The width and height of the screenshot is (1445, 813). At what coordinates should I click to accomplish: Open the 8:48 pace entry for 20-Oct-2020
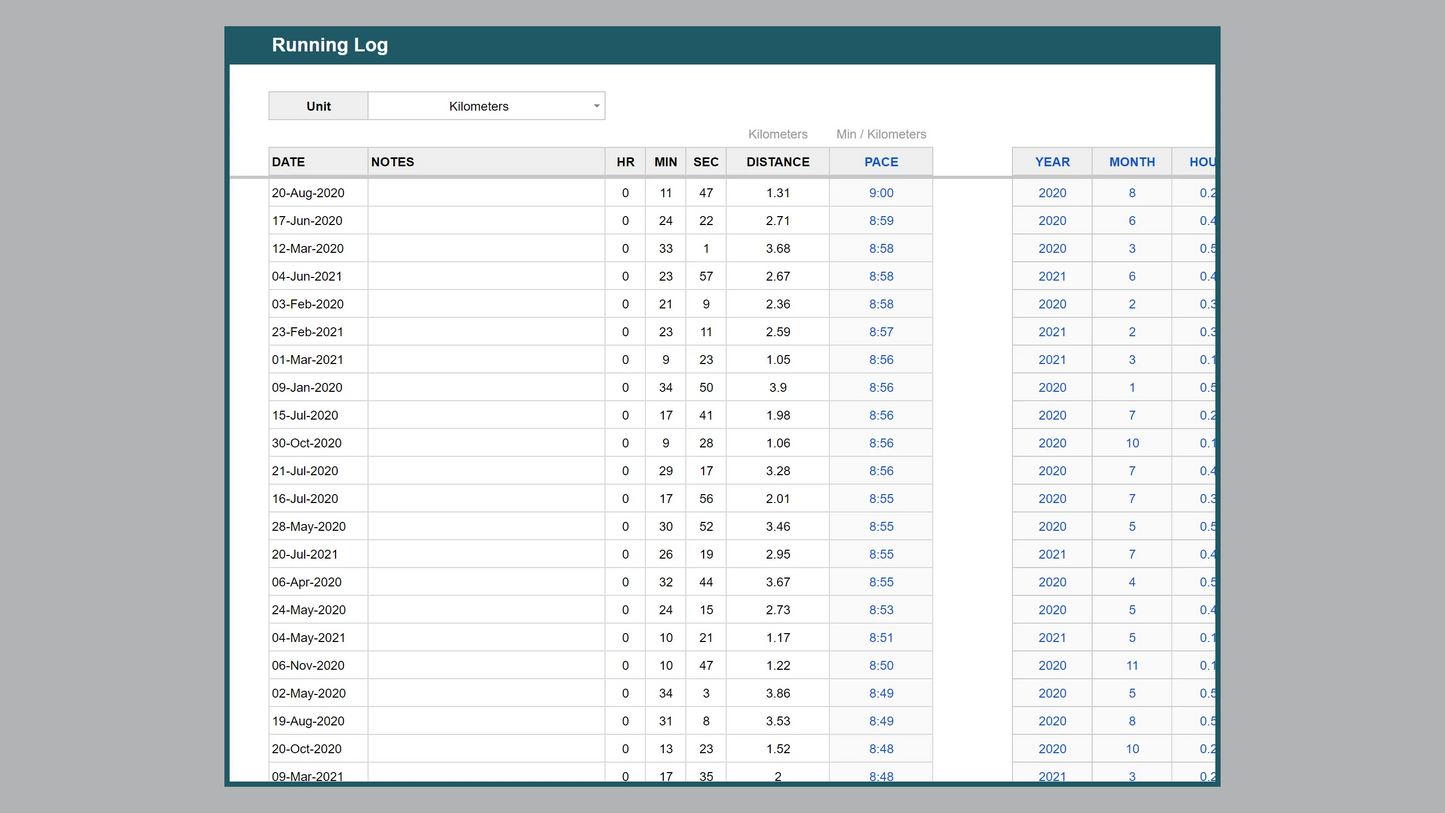[x=880, y=748]
